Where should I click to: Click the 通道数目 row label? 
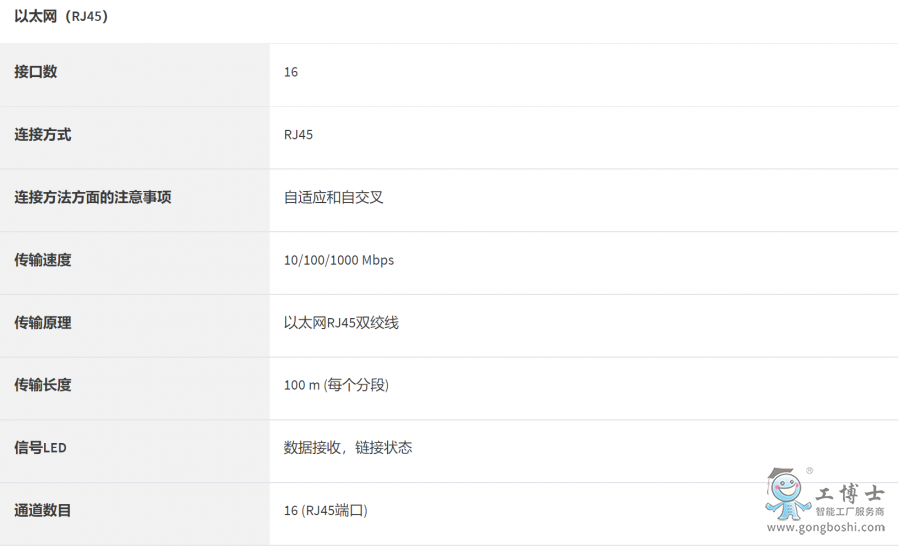click(x=42, y=511)
